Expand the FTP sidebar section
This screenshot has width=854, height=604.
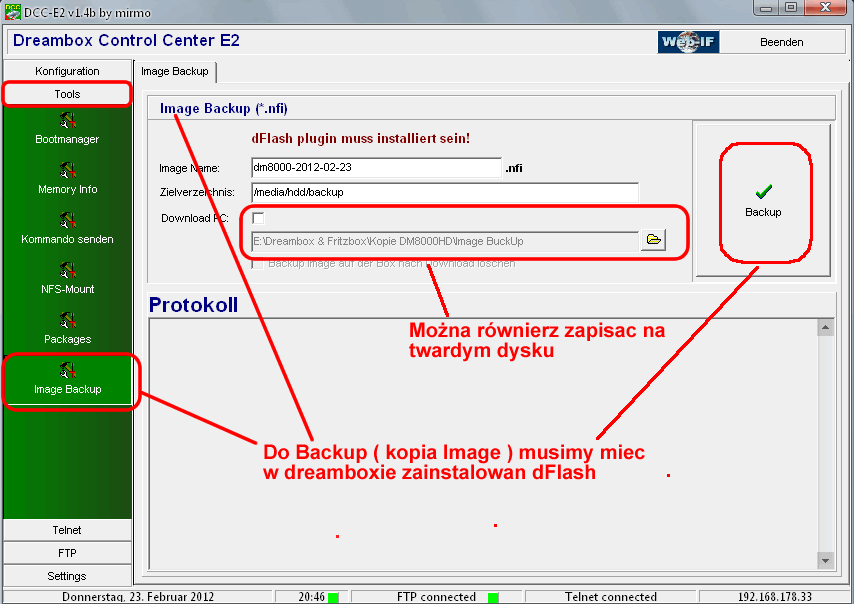click(x=67, y=553)
